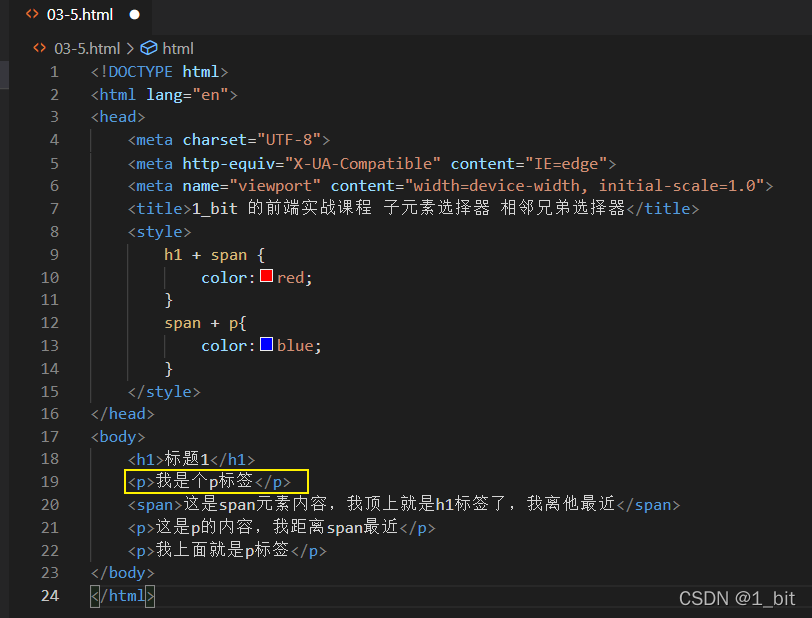The image size is (812, 618).
Task: Click the HTML file icon on the tab
Action: [x=32, y=15]
